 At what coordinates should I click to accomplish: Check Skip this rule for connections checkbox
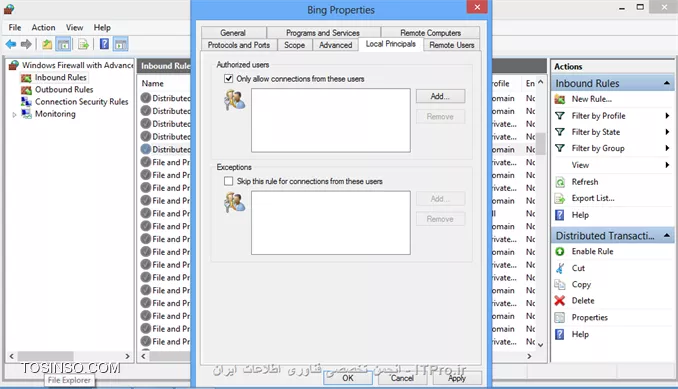pos(228,181)
